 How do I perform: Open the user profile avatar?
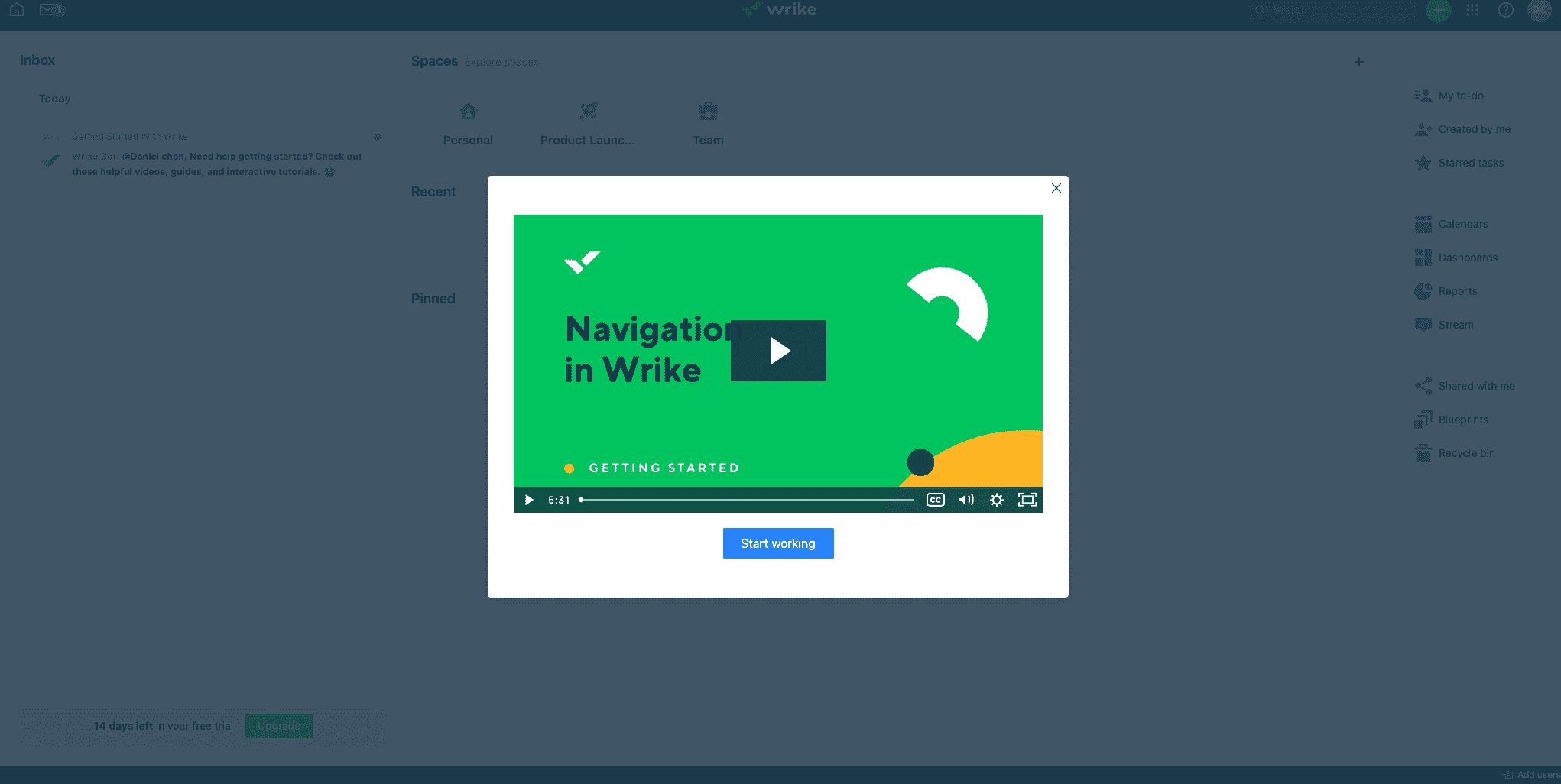click(1539, 10)
